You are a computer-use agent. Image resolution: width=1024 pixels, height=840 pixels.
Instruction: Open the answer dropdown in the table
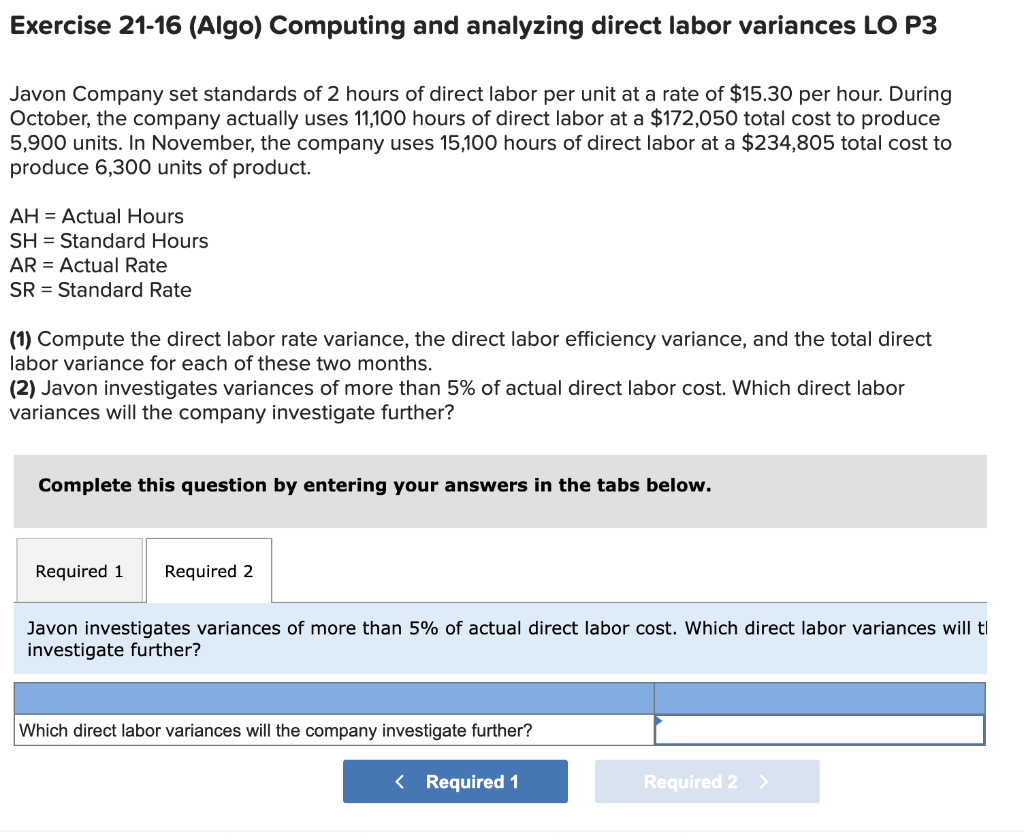click(820, 730)
